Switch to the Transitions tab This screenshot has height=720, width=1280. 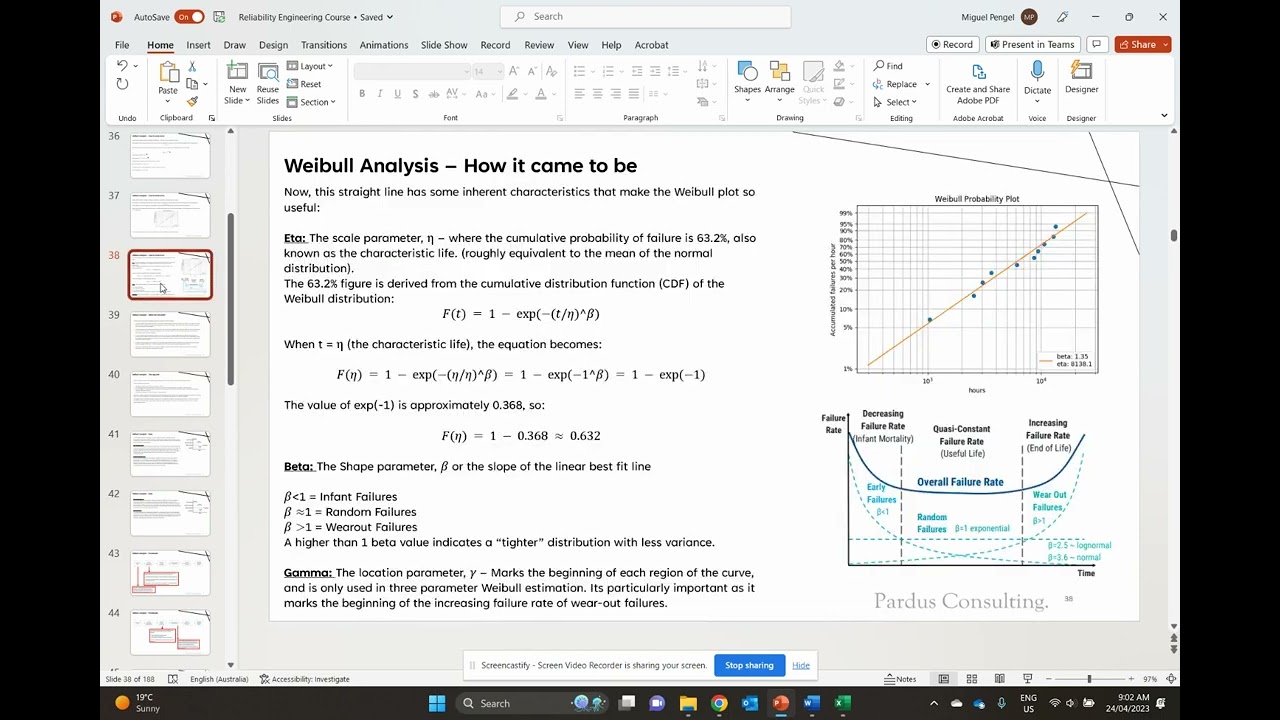[x=324, y=45]
